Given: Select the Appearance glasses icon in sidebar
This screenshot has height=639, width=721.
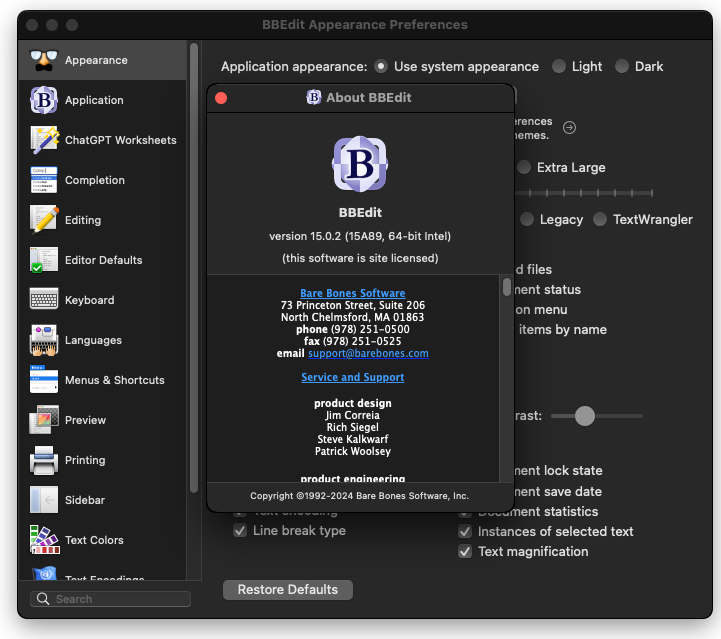Looking at the screenshot, I should coord(43,60).
